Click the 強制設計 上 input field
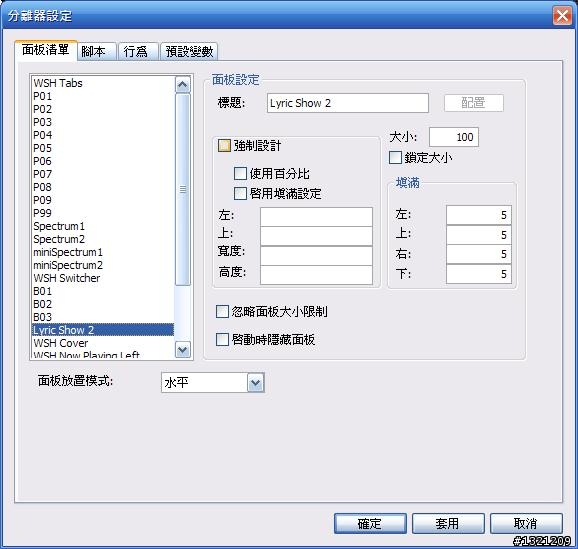578x549 pixels. point(316,236)
